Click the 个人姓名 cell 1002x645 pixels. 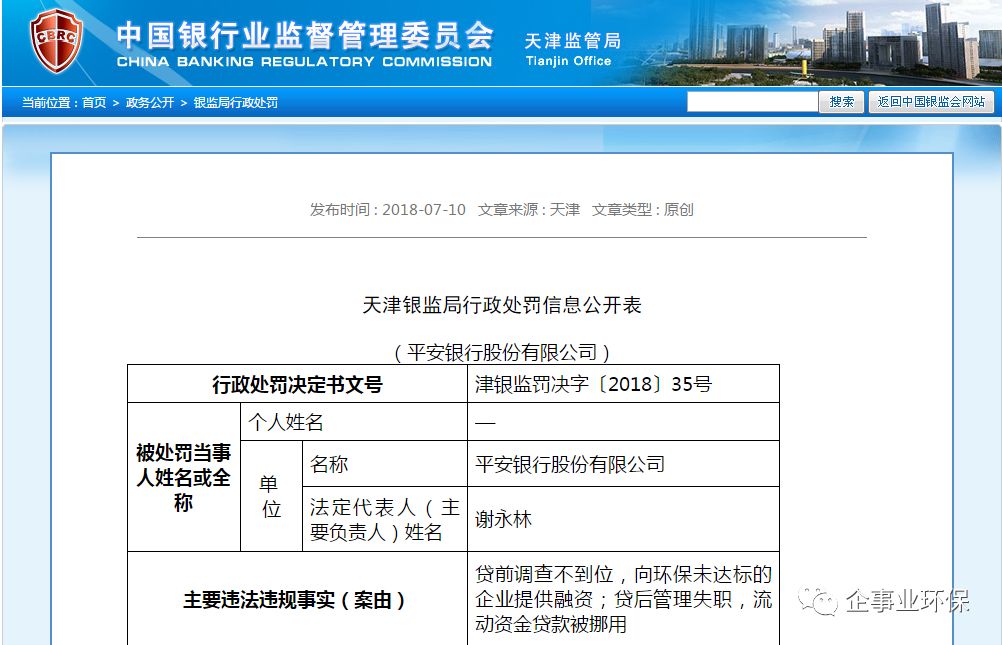(354, 422)
